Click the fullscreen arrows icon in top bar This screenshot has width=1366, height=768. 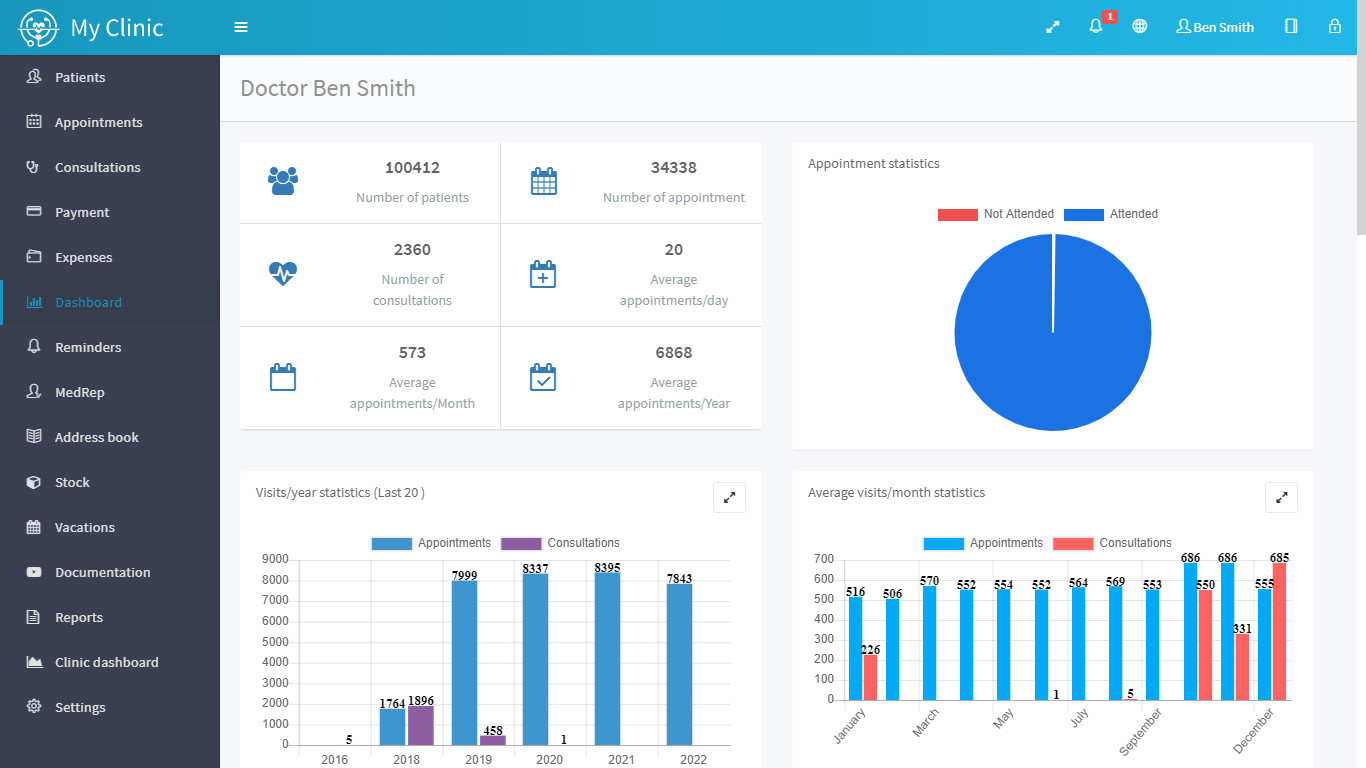1052,27
